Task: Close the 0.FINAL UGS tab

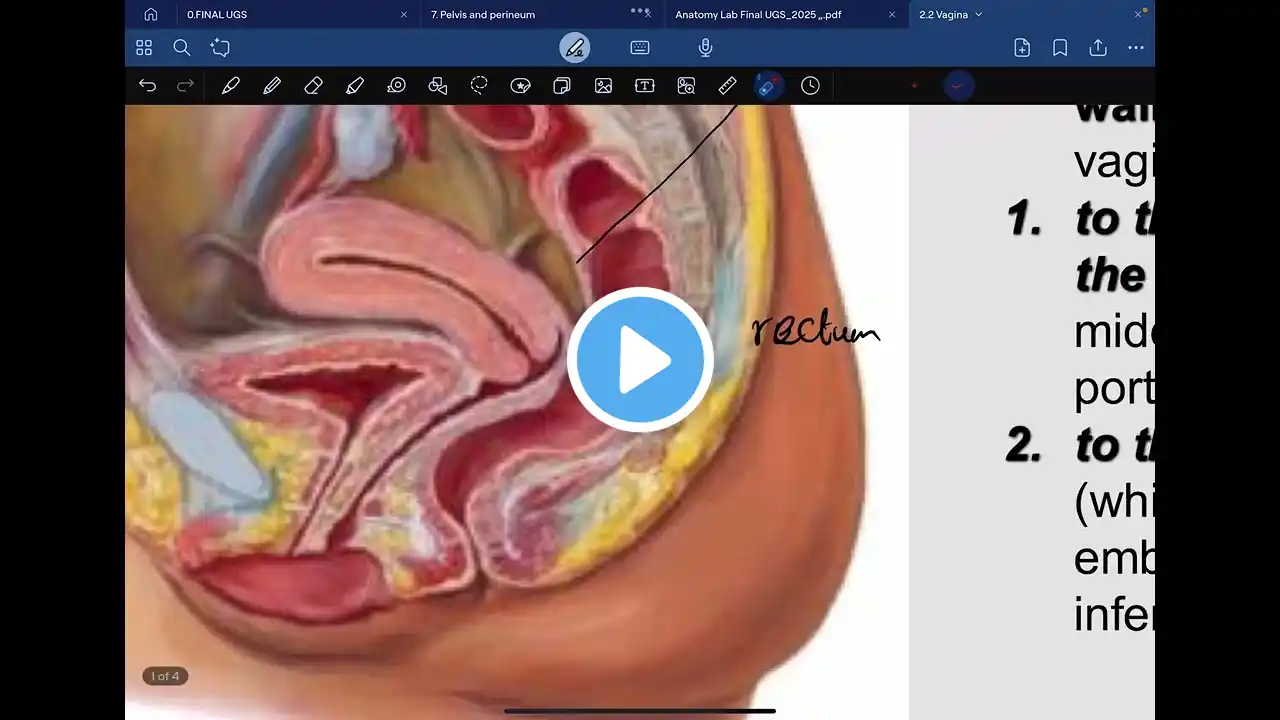Action: point(404,15)
